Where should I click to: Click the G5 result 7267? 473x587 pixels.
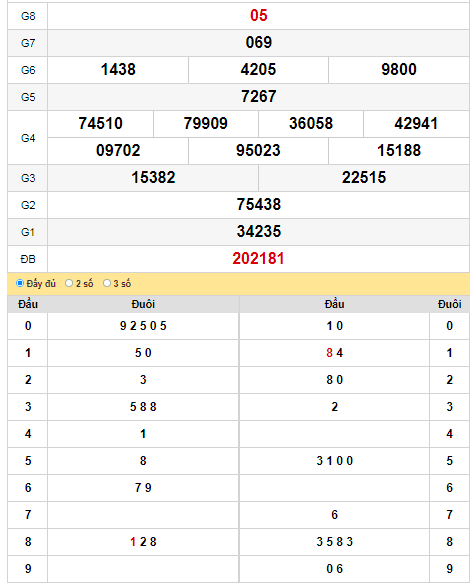point(258,97)
